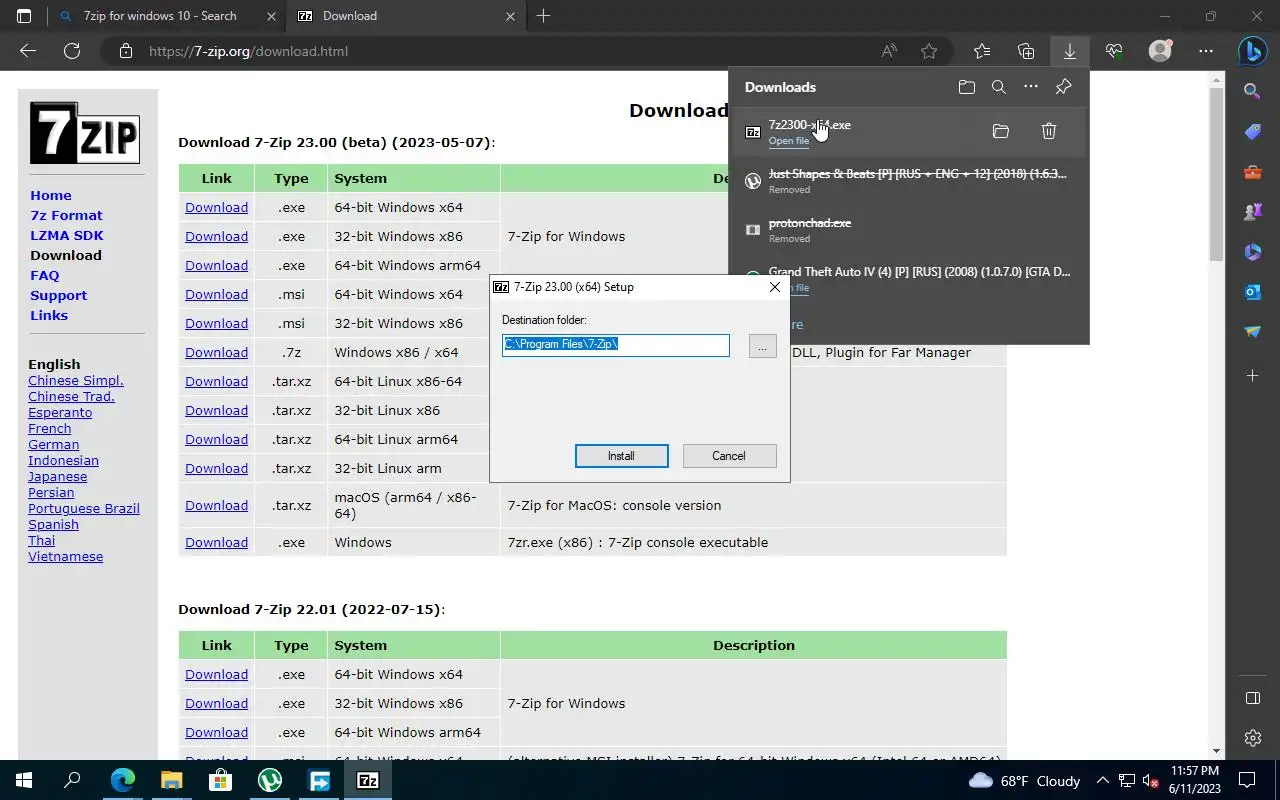Open the LZMA SDK link

tap(67, 235)
